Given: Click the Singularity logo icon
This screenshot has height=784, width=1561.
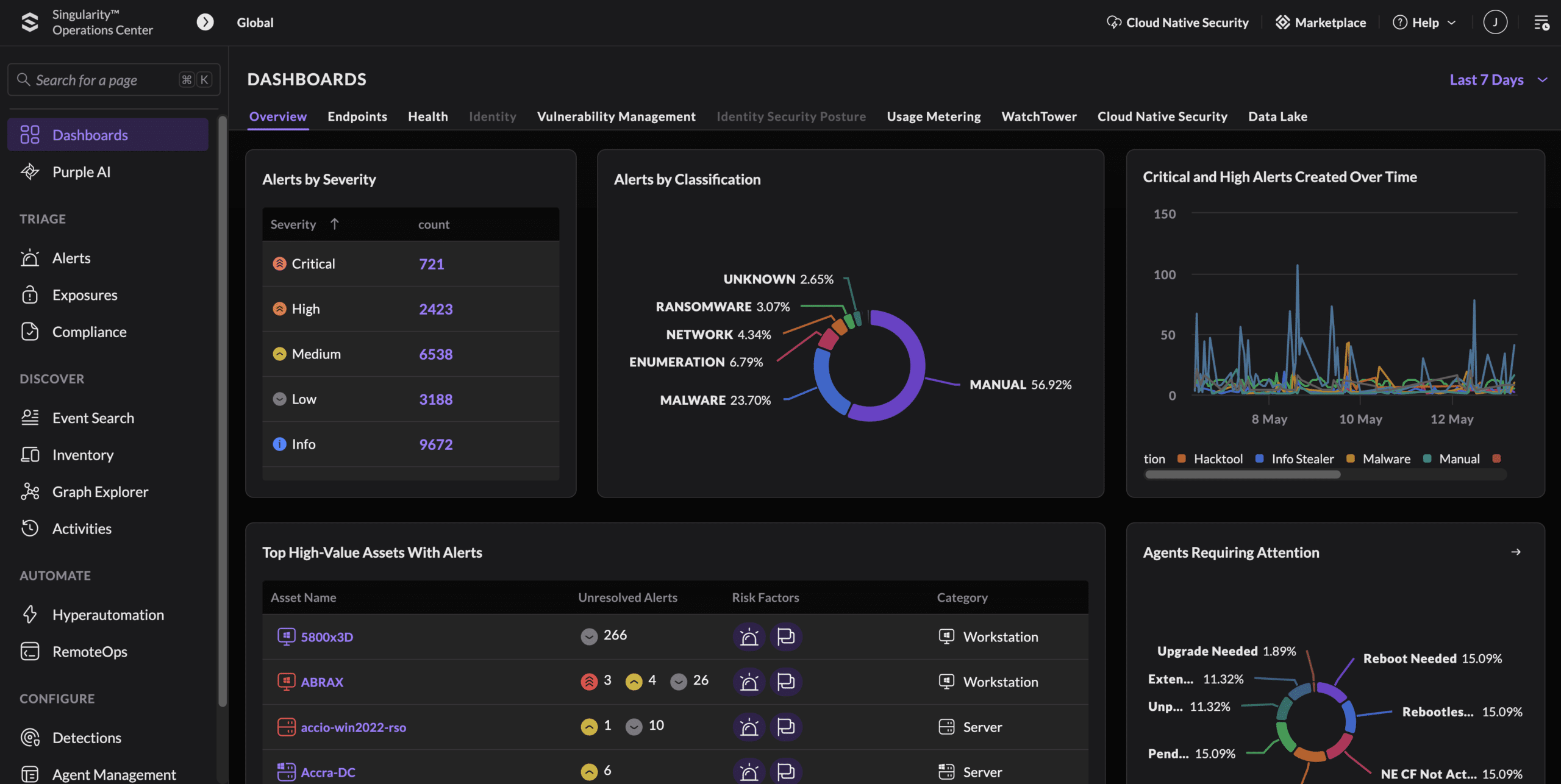Looking at the screenshot, I should [29, 23].
